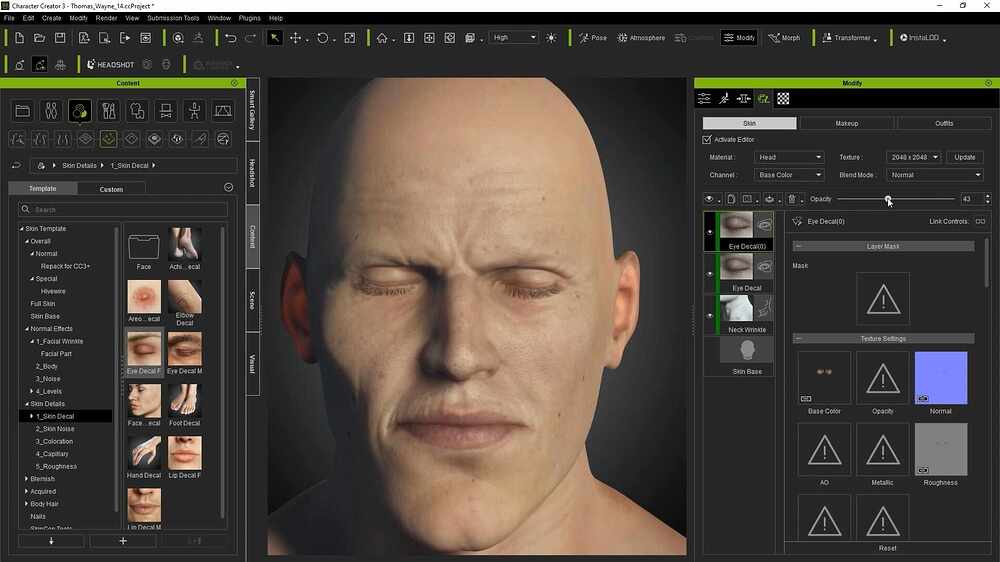Click the Headshot plugin button
The width and height of the screenshot is (1000, 562).
[x=110, y=64]
